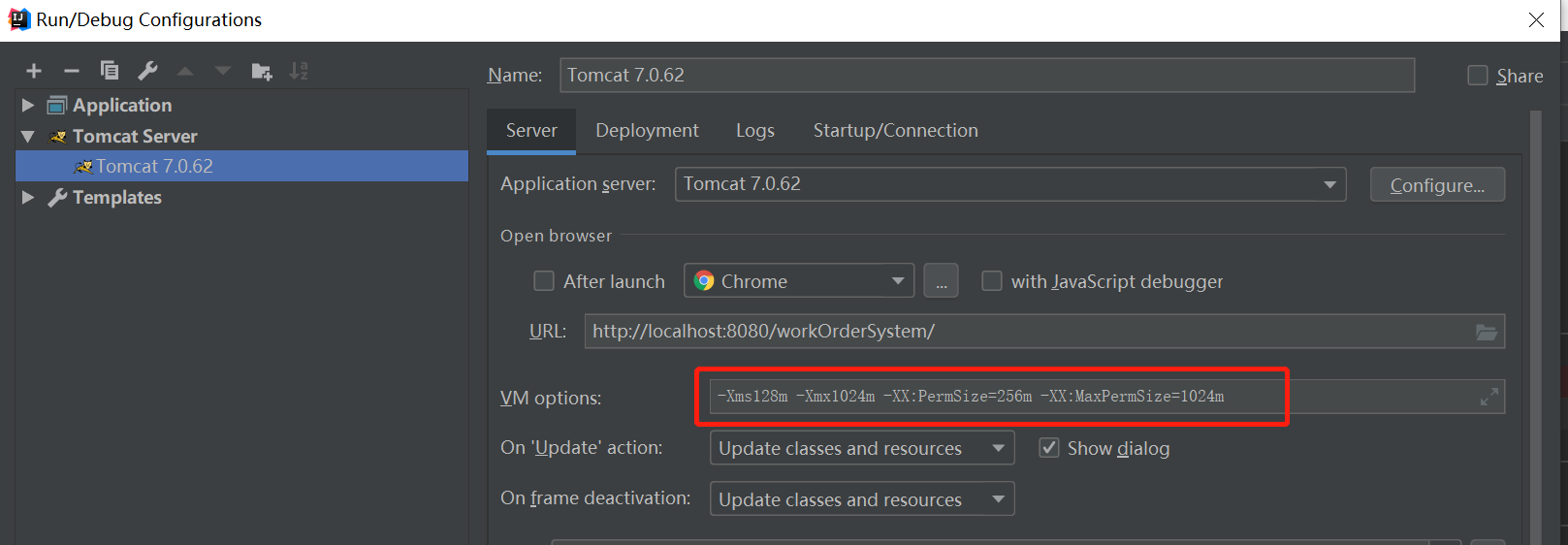The height and width of the screenshot is (545, 1568).
Task: Enable After launch checkbox
Action: tap(544, 281)
